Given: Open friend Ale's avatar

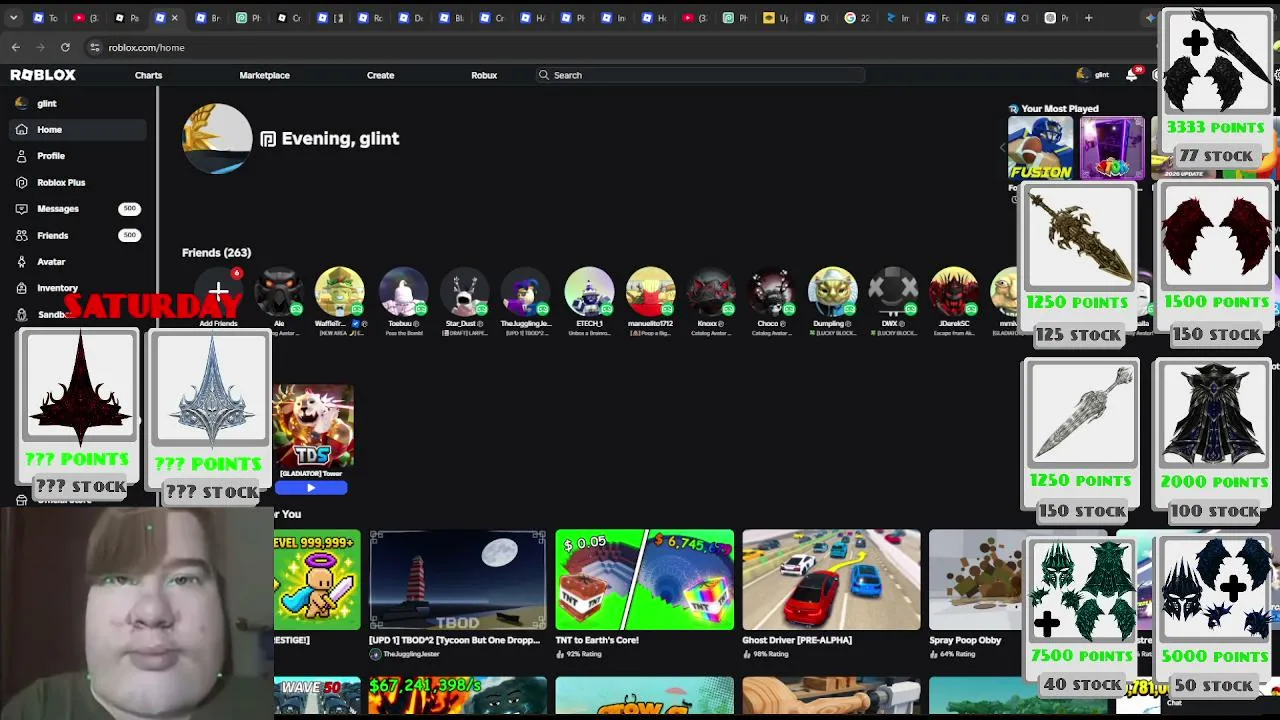Looking at the screenshot, I should click(279, 291).
